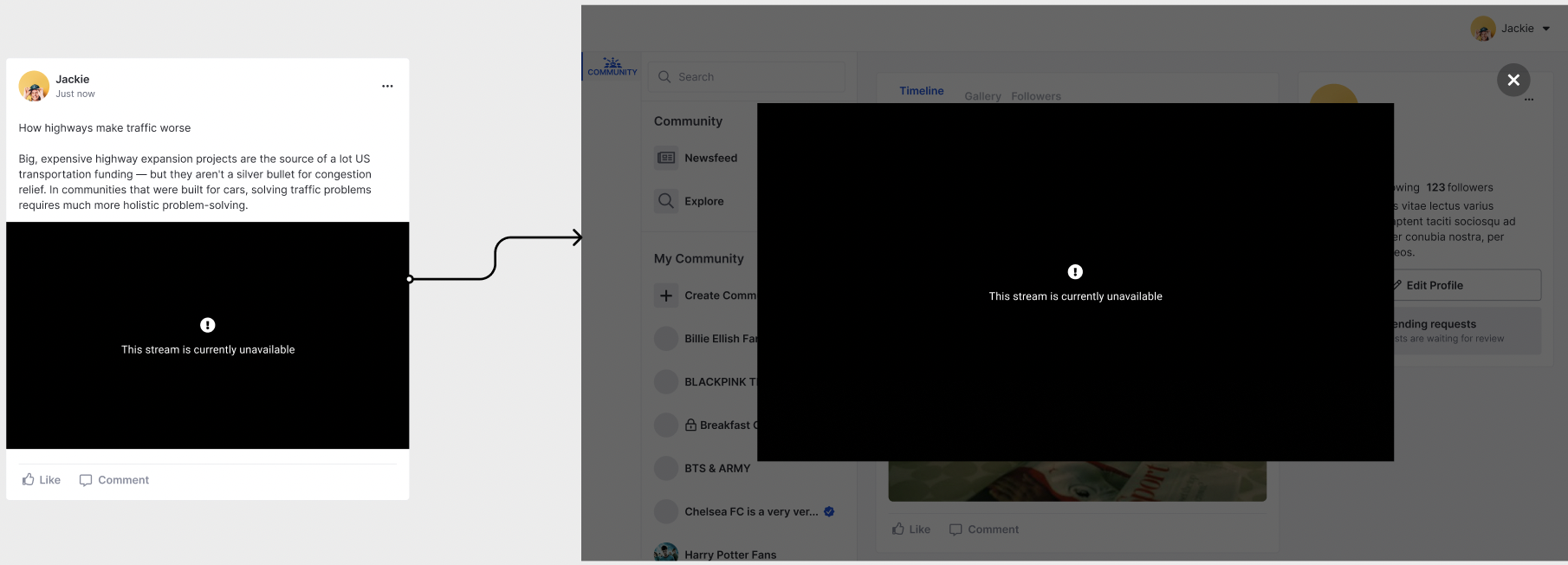Screen dimensions: 1568x565
Task: Click Like under the timeline post
Action: 910,529
